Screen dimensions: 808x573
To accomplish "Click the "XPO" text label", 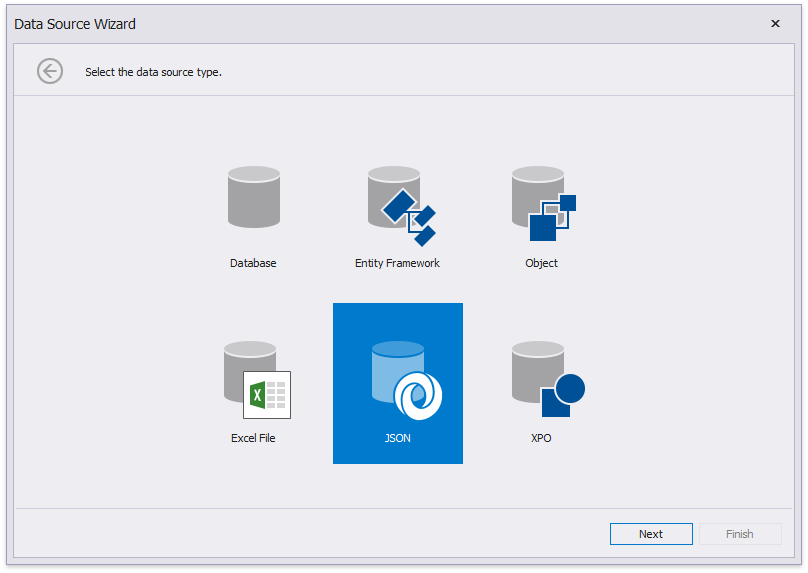I will click(x=541, y=438).
